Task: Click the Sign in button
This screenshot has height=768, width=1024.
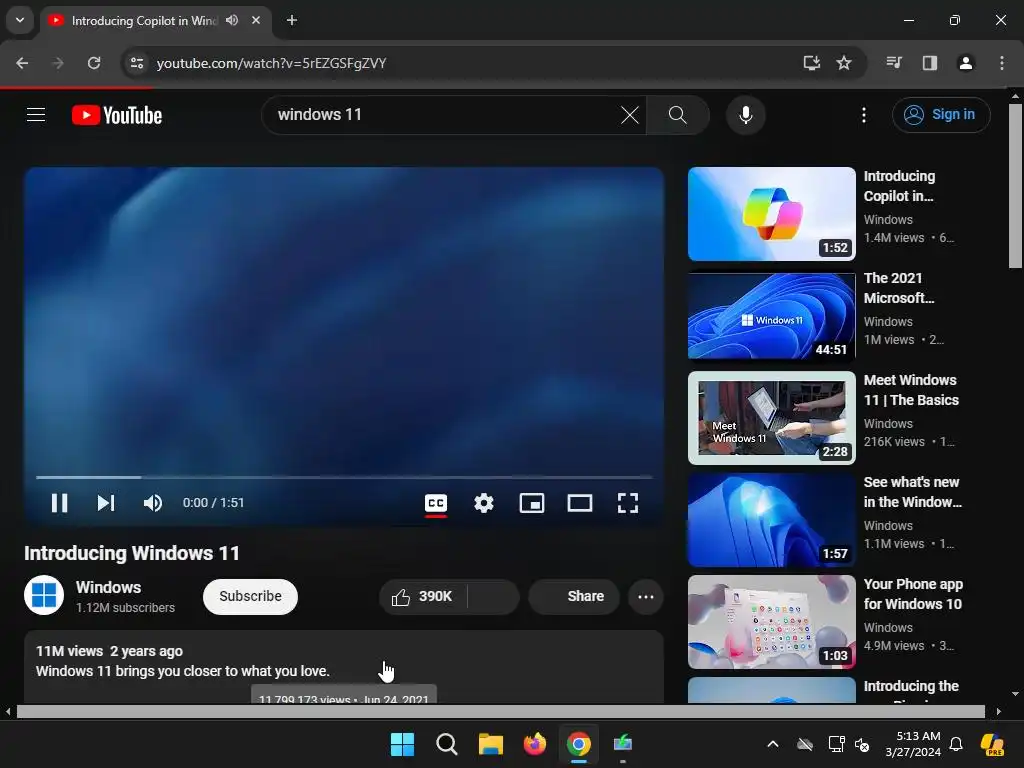Action: coord(940,115)
